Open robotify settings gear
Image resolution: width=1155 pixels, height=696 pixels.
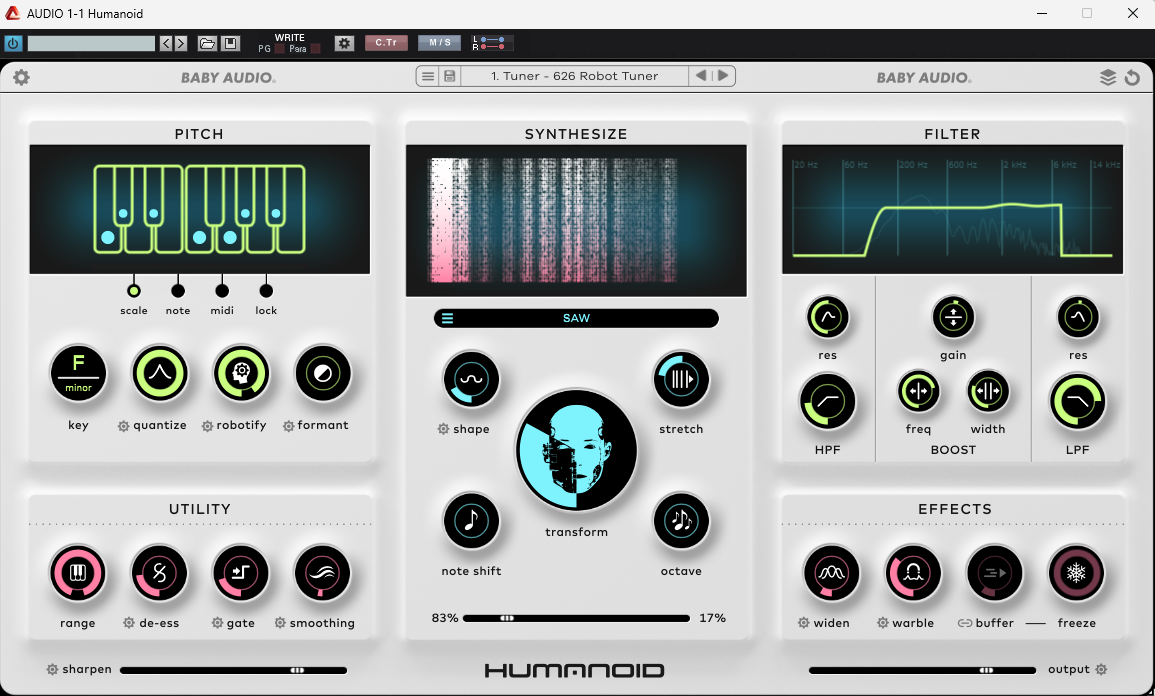tap(208, 426)
